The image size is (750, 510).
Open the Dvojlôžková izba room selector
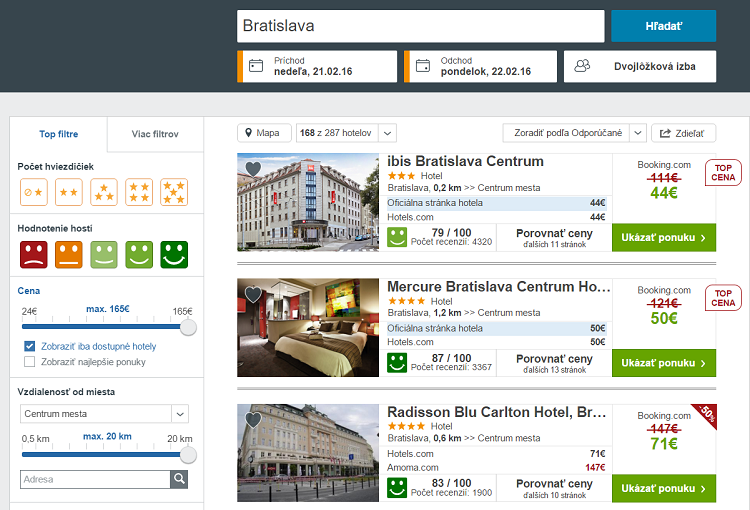pos(640,67)
